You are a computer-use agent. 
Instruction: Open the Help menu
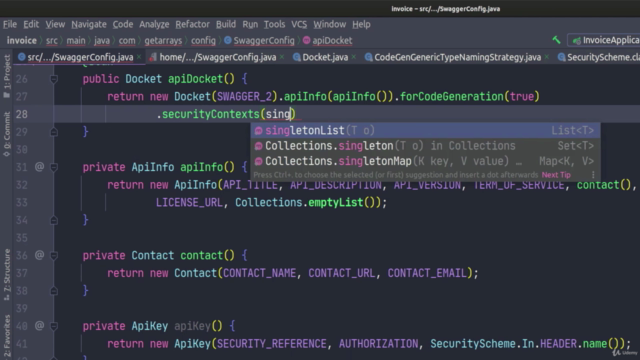point(361,24)
